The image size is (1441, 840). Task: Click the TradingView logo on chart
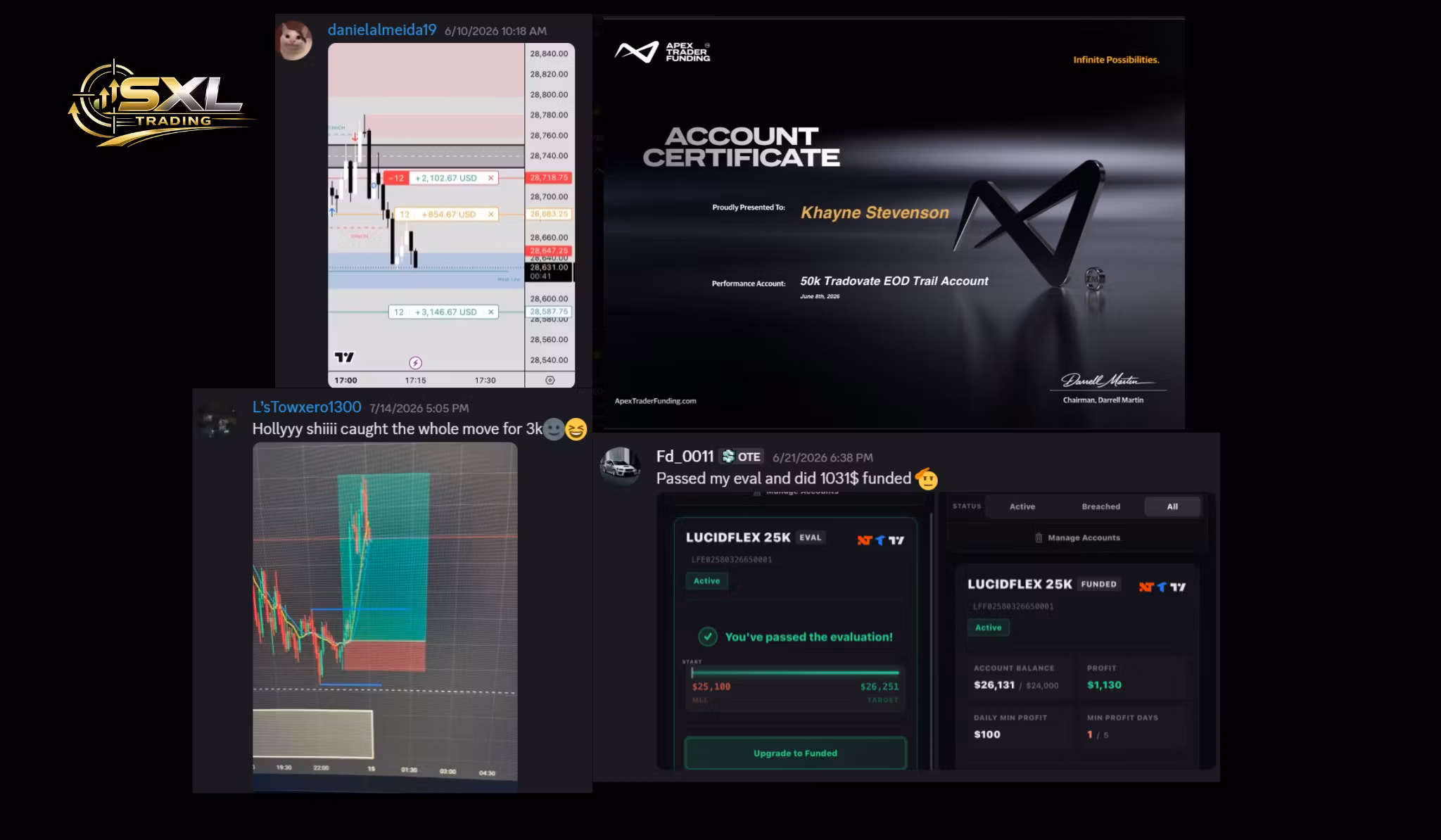(x=344, y=357)
